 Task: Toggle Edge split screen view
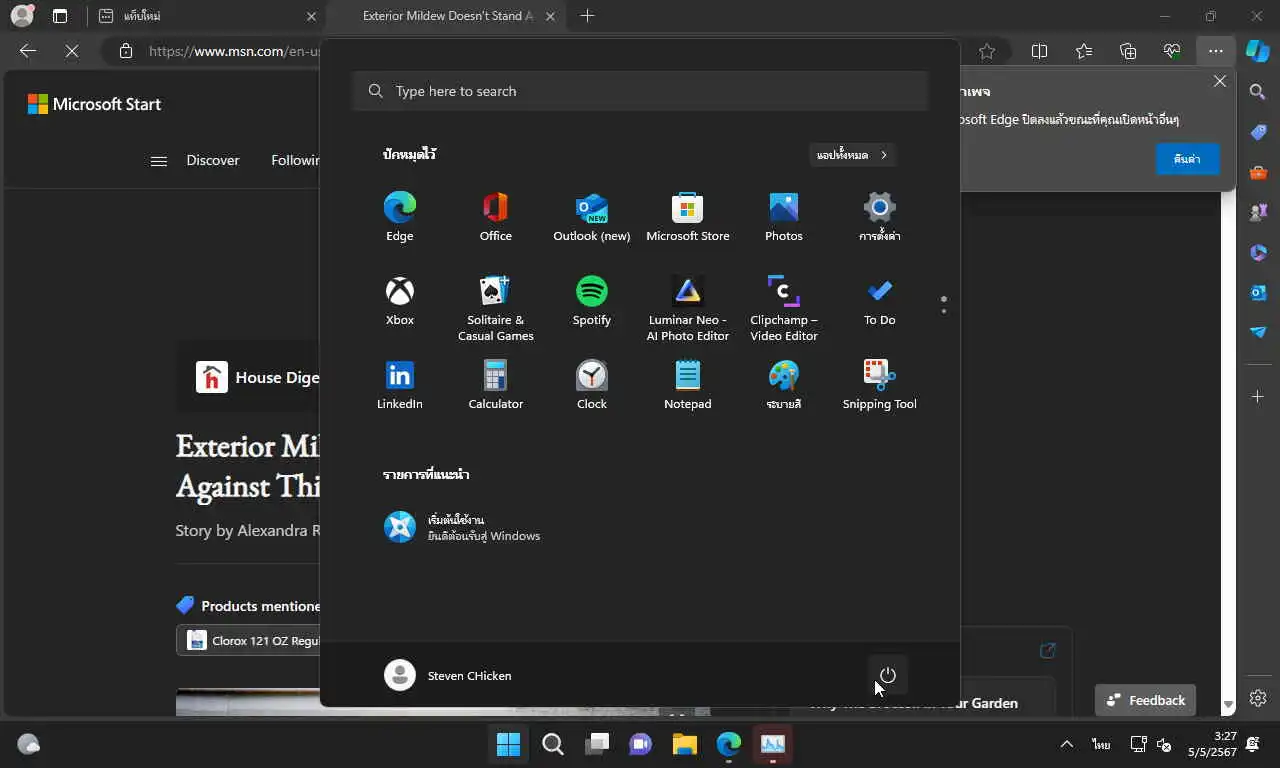point(1039,51)
